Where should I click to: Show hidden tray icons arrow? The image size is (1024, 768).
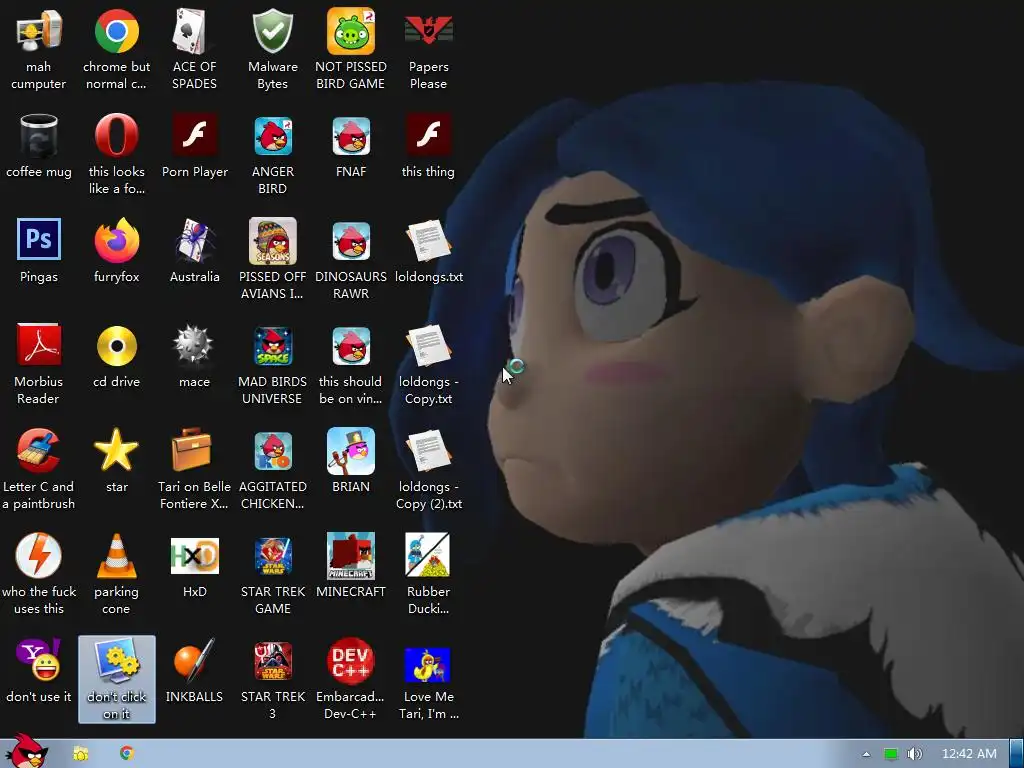(x=866, y=754)
